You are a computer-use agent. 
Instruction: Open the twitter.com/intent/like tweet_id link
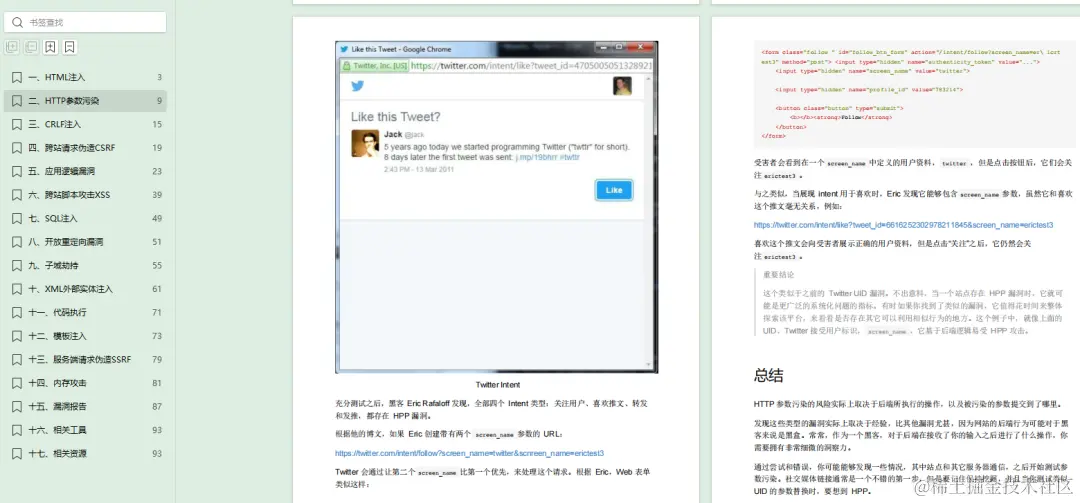pos(903,225)
